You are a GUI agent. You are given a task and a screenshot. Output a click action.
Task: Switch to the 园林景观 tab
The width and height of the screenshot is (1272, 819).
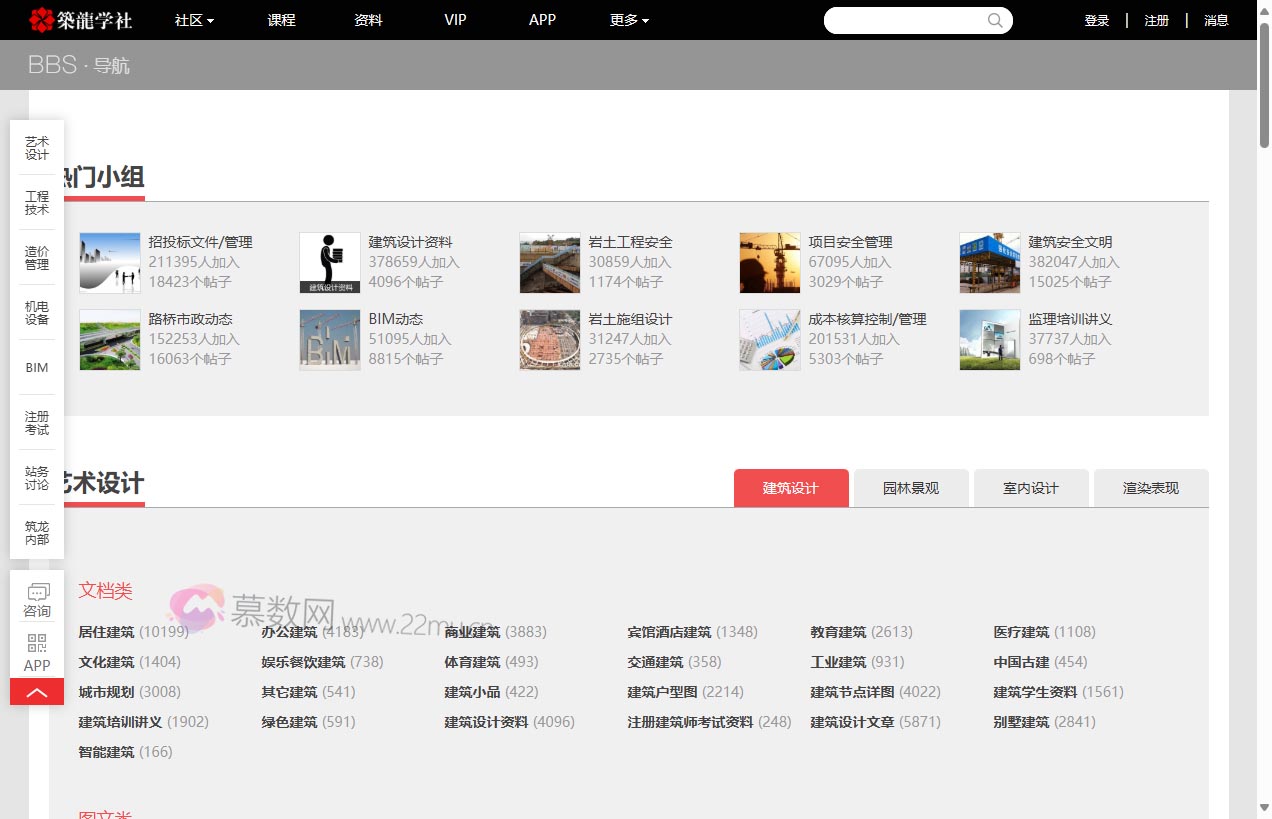pos(911,488)
